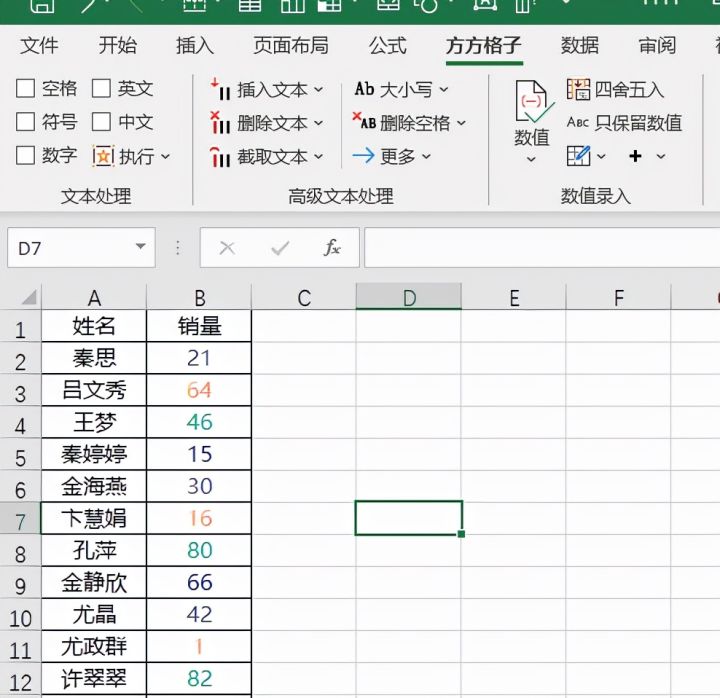Expand the 更多 dropdown arrow
This screenshot has width=720, height=698.
pos(427,157)
